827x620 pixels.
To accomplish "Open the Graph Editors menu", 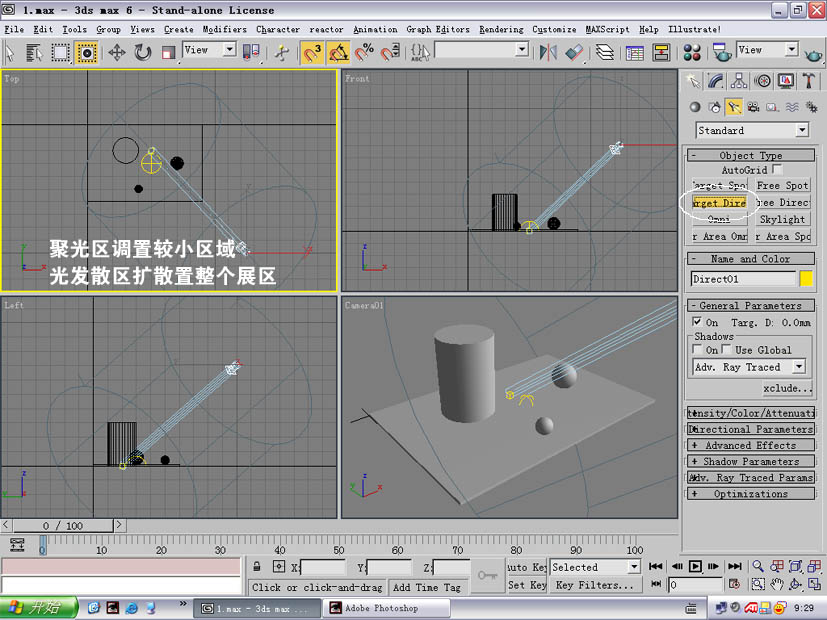I will point(438,30).
